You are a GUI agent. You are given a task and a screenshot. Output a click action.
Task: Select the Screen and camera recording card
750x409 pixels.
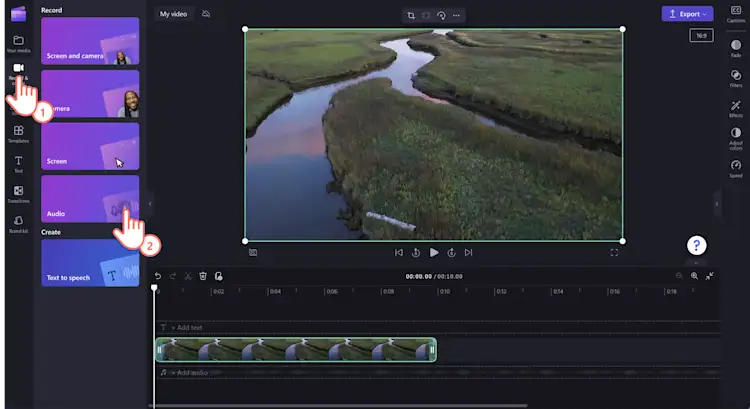click(x=90, y=41)
